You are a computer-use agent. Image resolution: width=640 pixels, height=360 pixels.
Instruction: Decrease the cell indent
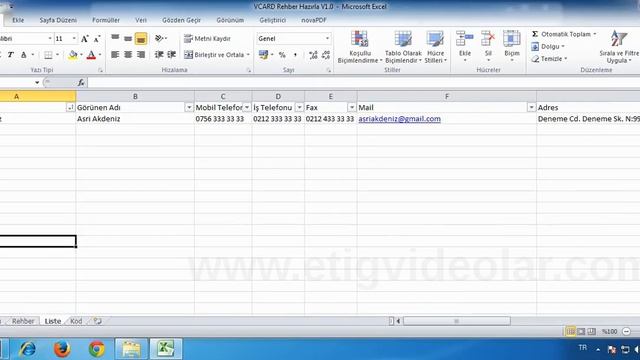[159, 55]
